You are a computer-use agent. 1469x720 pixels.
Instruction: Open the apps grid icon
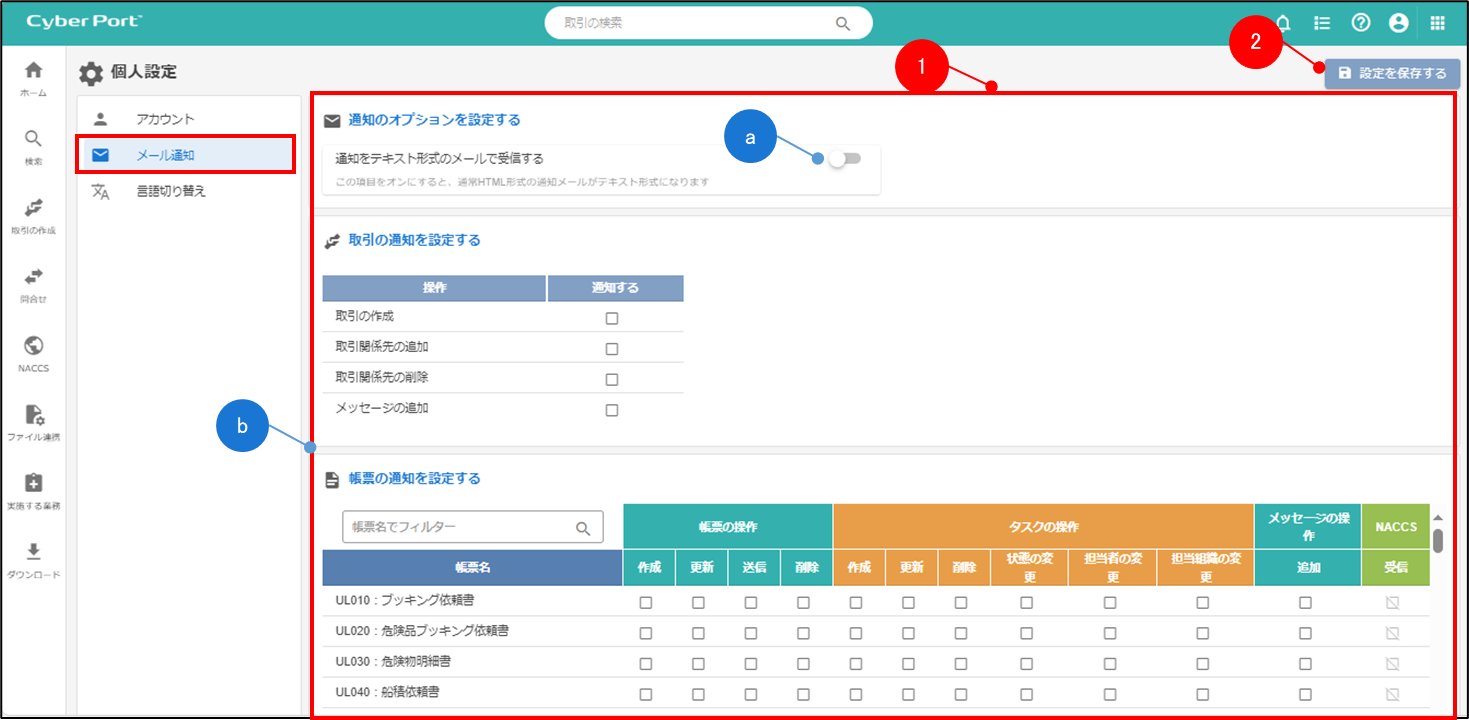tap(1437, 23)
